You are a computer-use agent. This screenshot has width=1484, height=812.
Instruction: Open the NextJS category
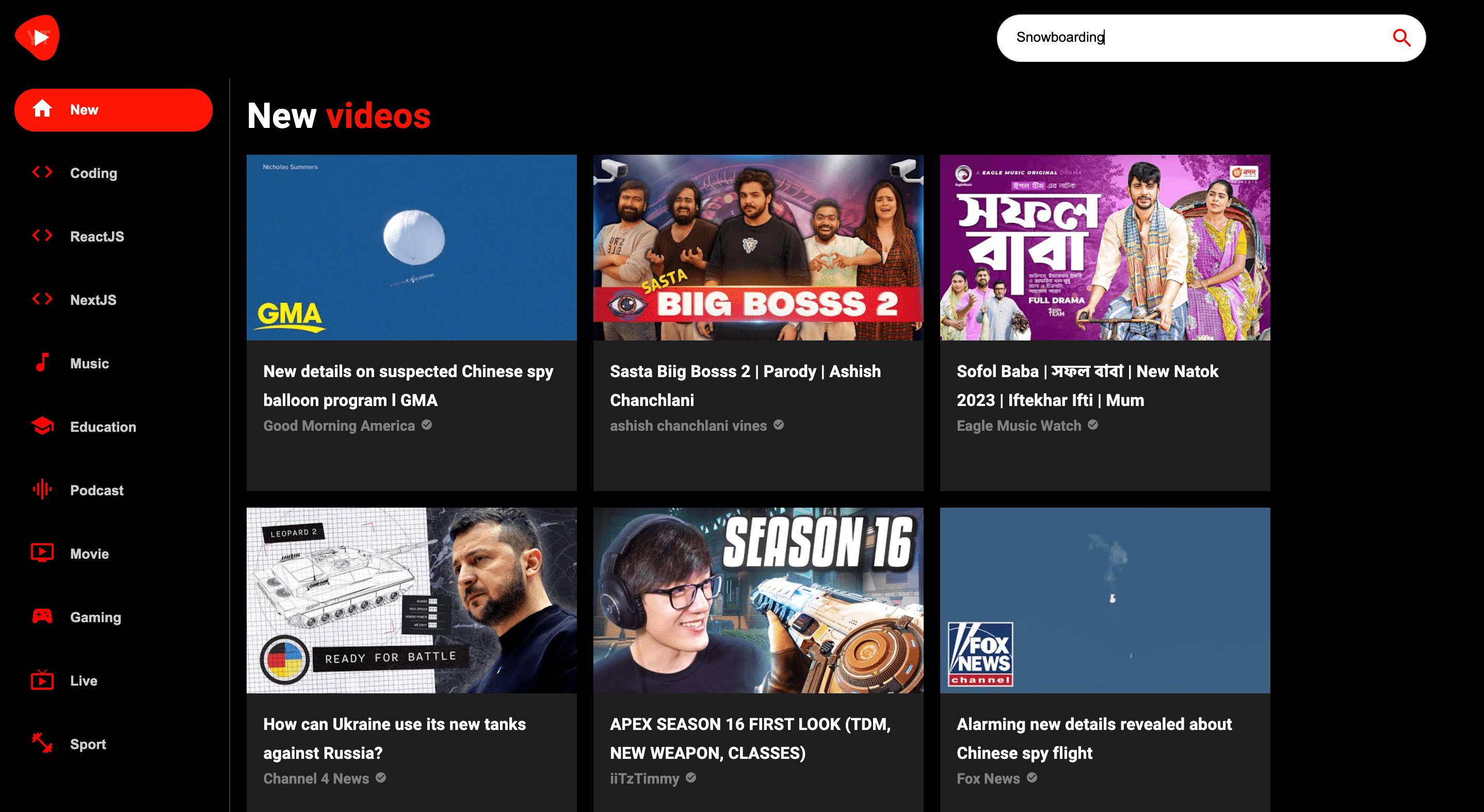tap(114, 300)
